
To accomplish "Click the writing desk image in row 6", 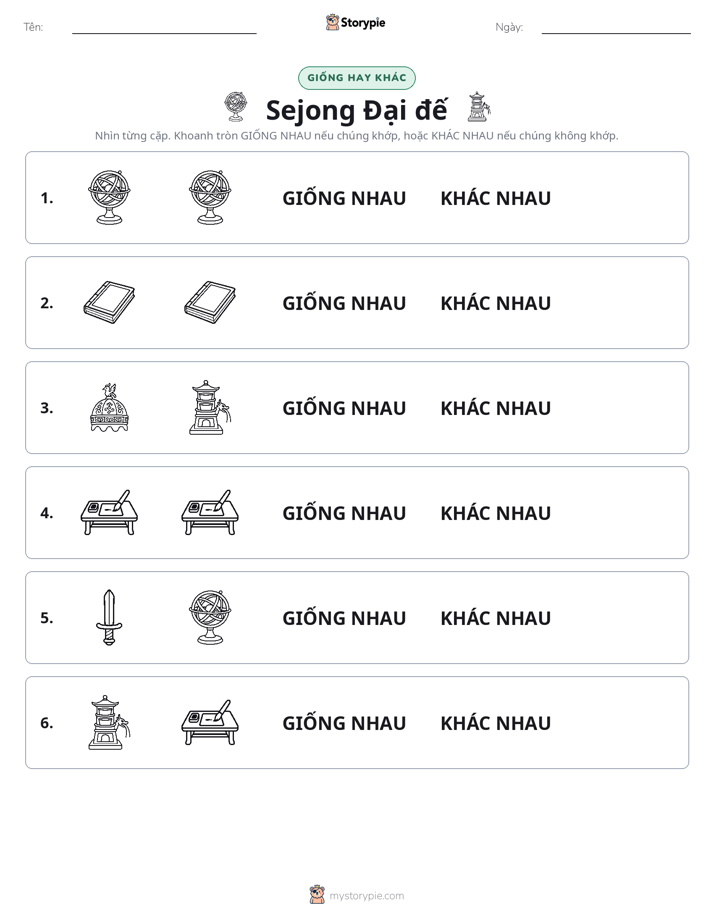I will point(210,722).
